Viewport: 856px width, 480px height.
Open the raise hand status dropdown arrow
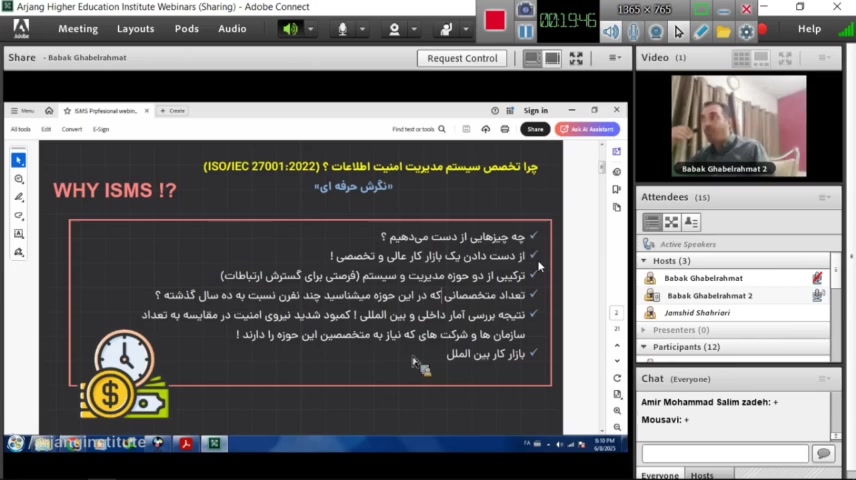[x=466, y=29]
